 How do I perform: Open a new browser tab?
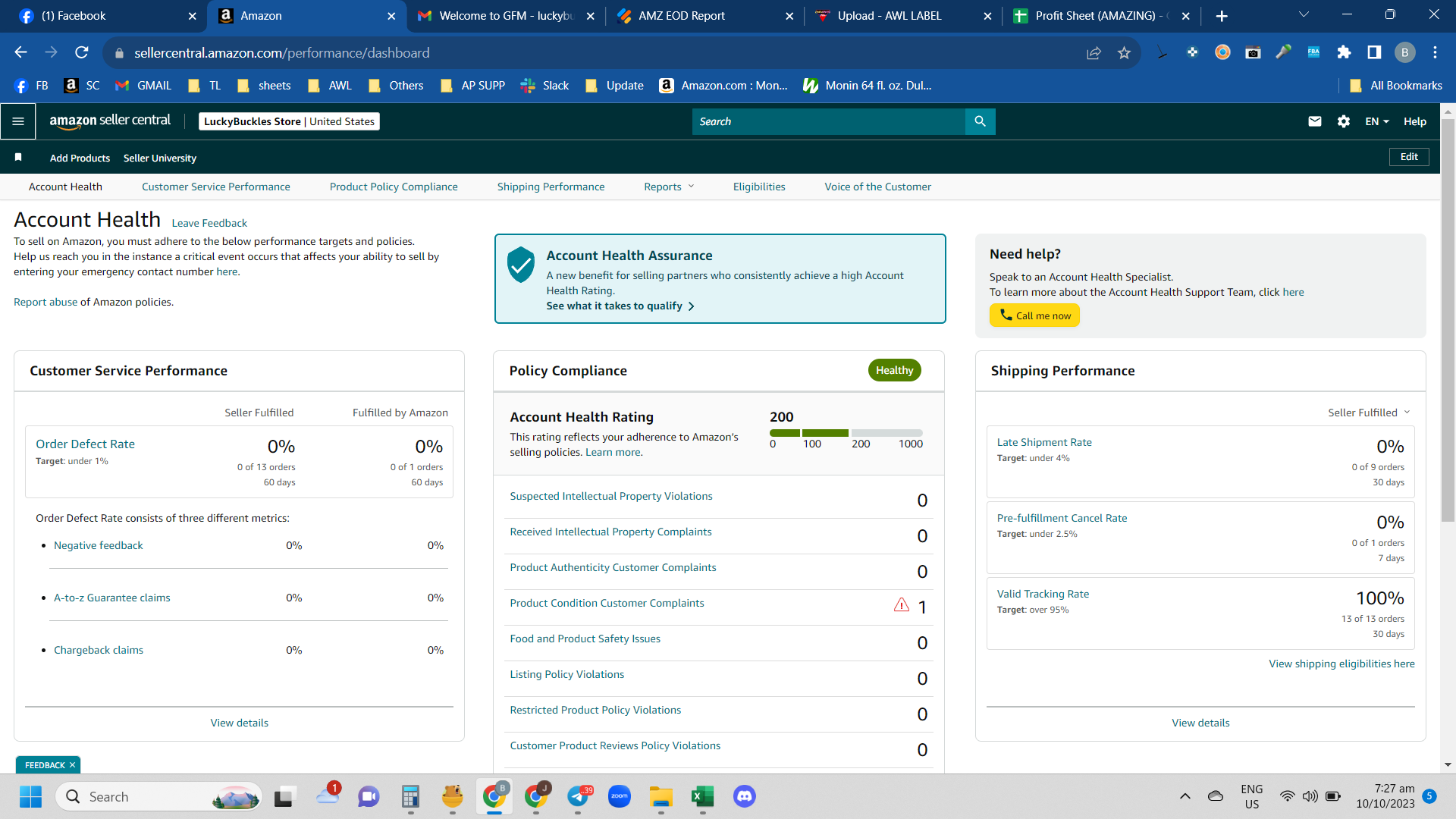tap(1222, 16)
